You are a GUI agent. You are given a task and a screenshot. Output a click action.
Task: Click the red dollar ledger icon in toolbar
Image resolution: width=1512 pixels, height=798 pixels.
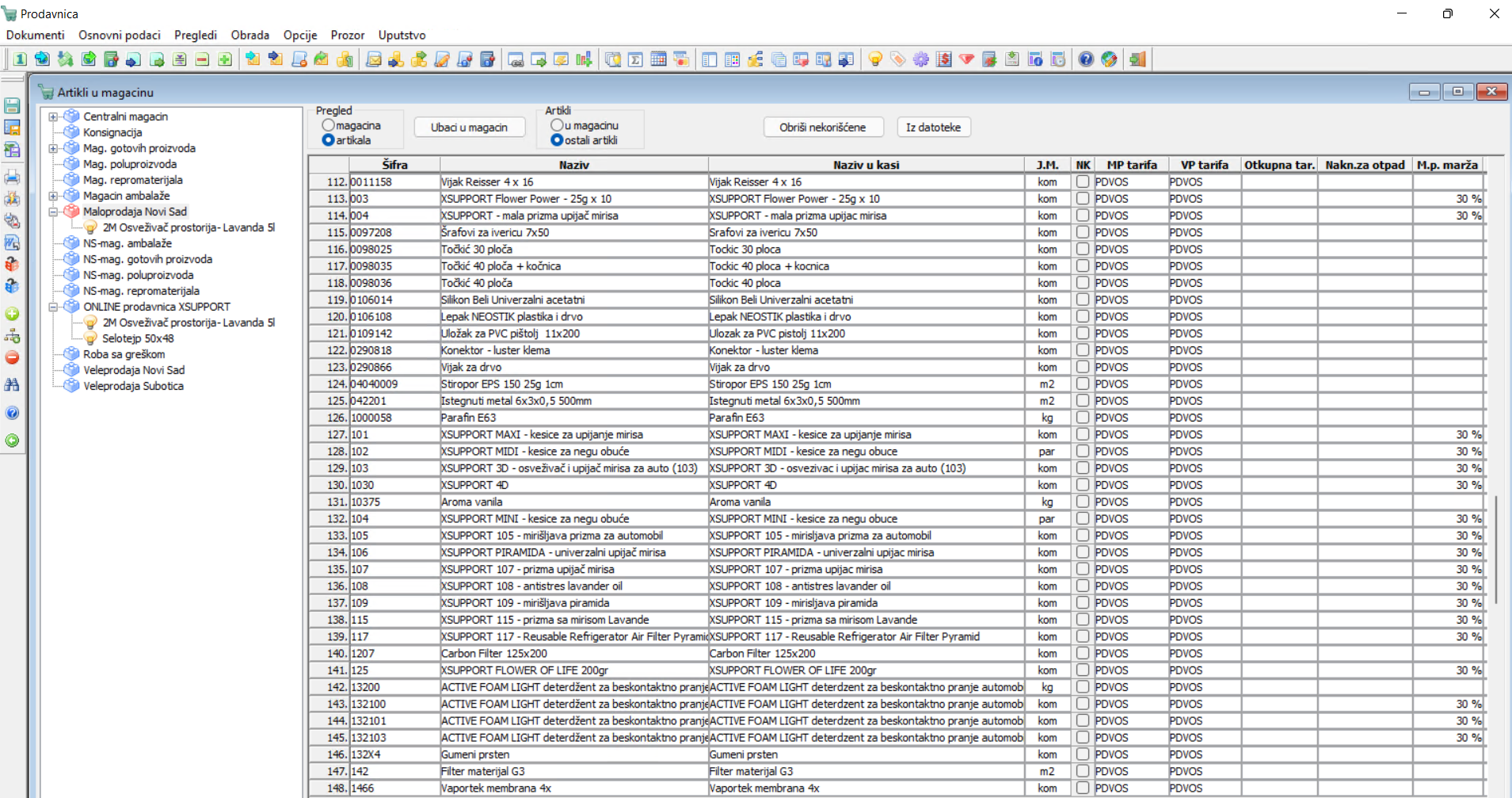tap(944, 59)
